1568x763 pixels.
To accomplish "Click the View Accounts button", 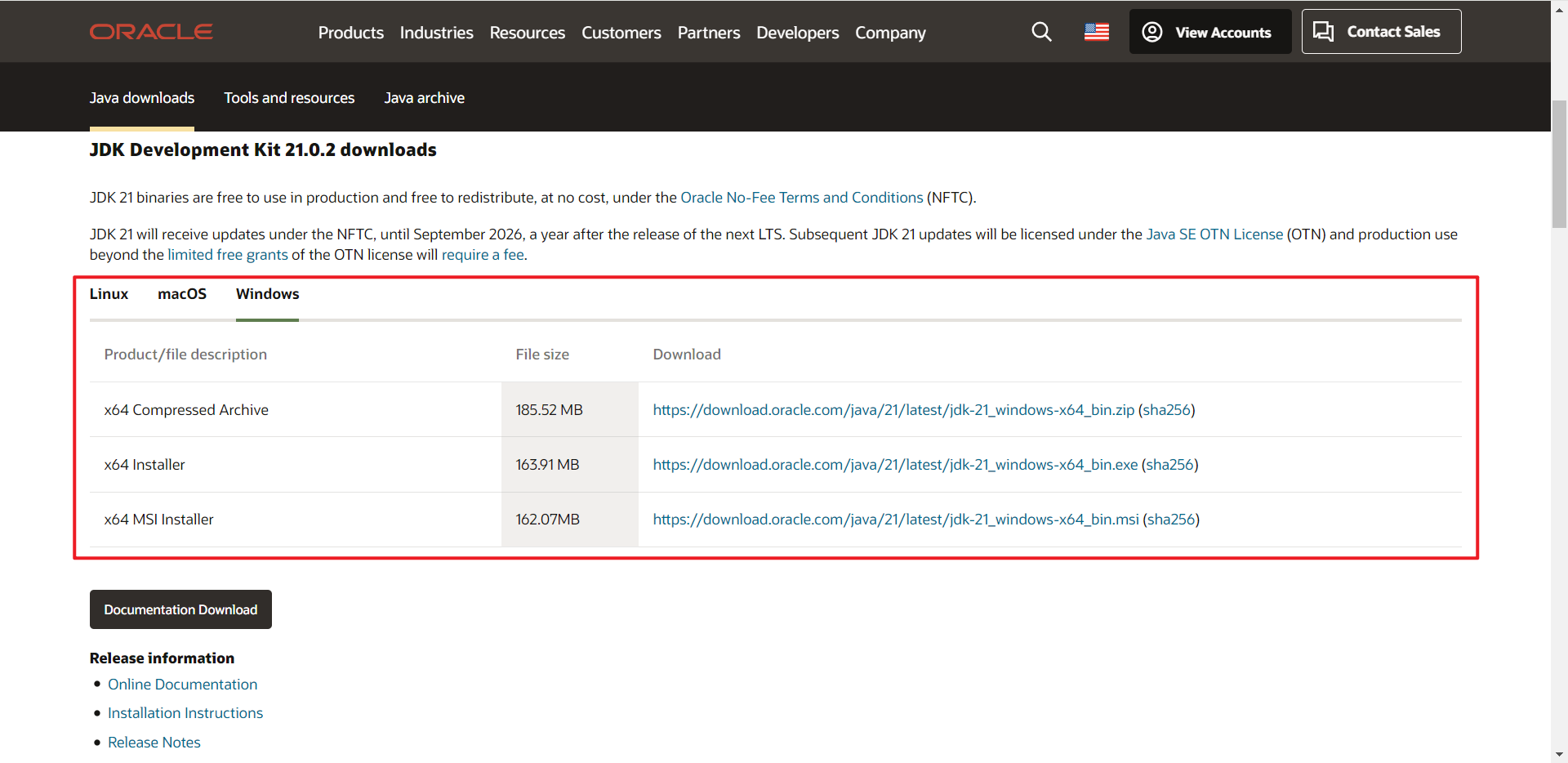I will tap(1209, 32).
